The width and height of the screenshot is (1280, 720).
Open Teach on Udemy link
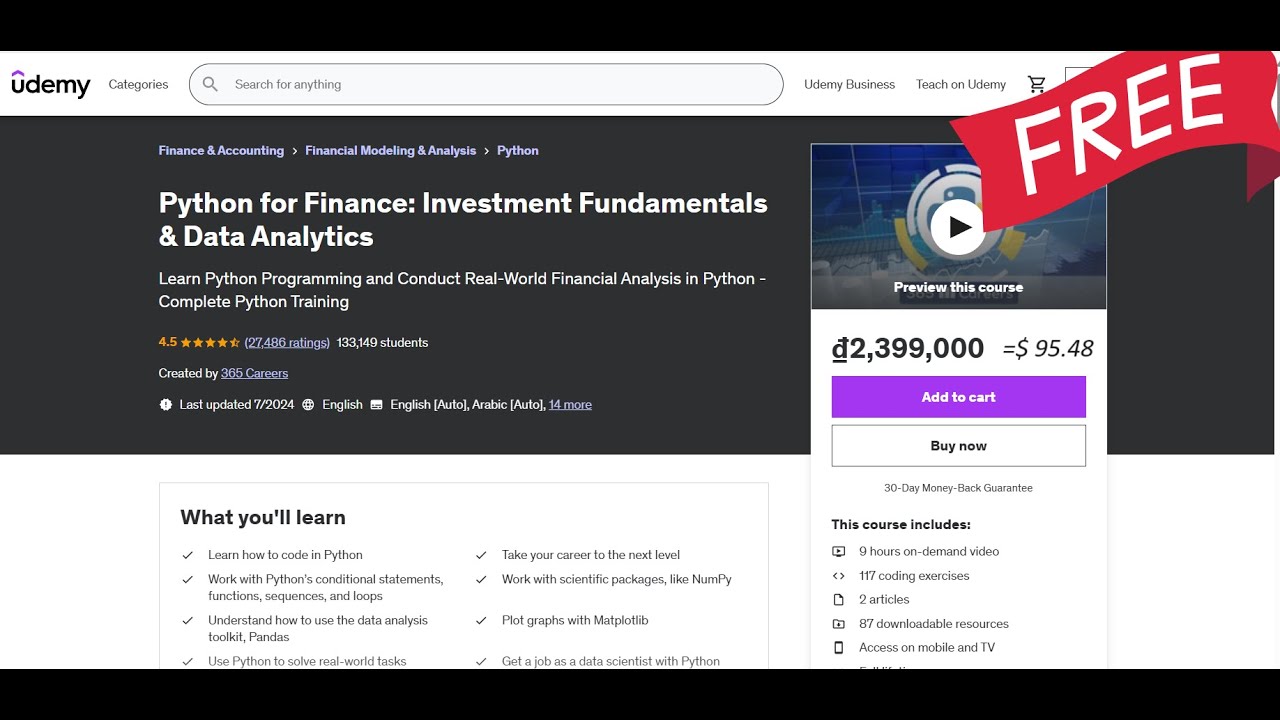coord(961,84)
